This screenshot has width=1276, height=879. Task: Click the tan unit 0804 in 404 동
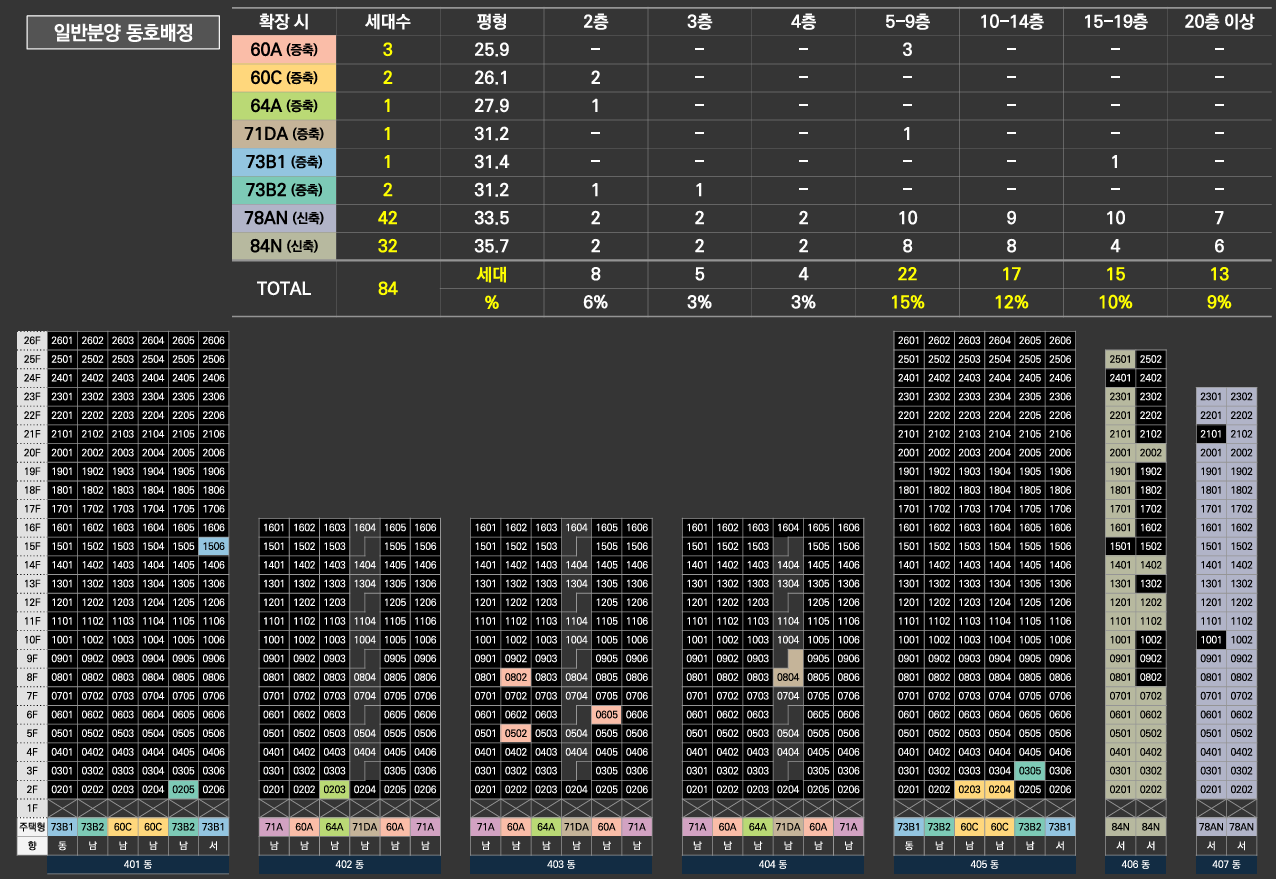click(788, 677)
